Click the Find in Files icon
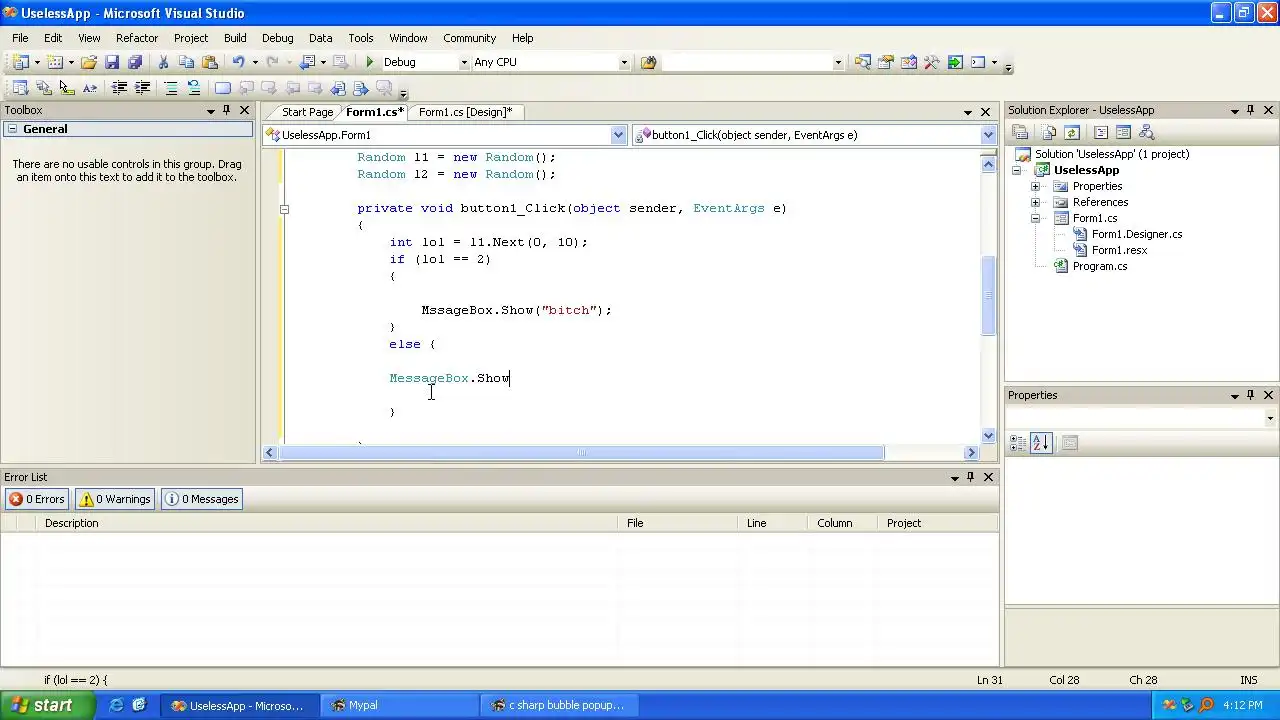 click(648, 62)
